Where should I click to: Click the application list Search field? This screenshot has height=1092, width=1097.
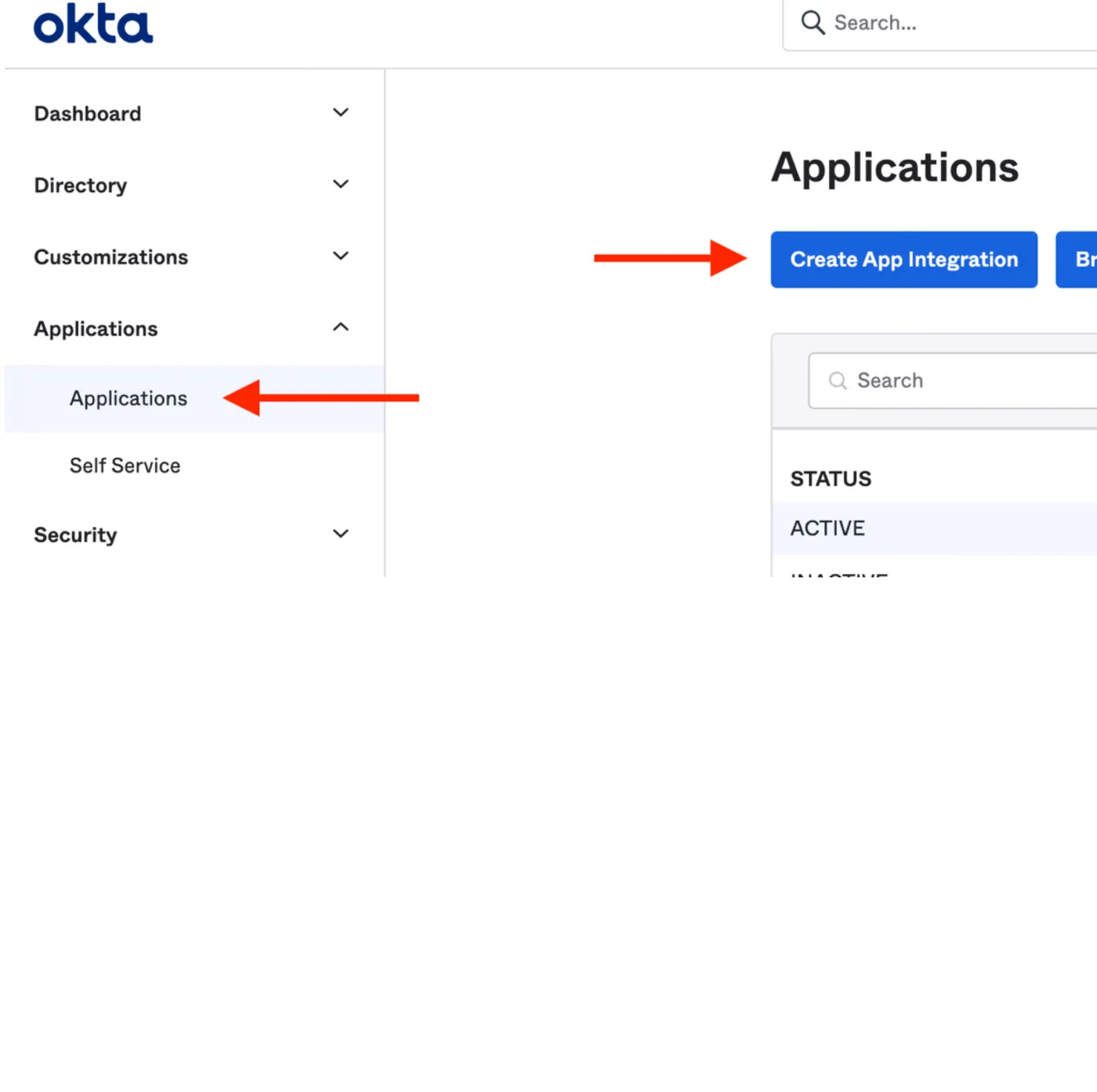tap(953, 380)
